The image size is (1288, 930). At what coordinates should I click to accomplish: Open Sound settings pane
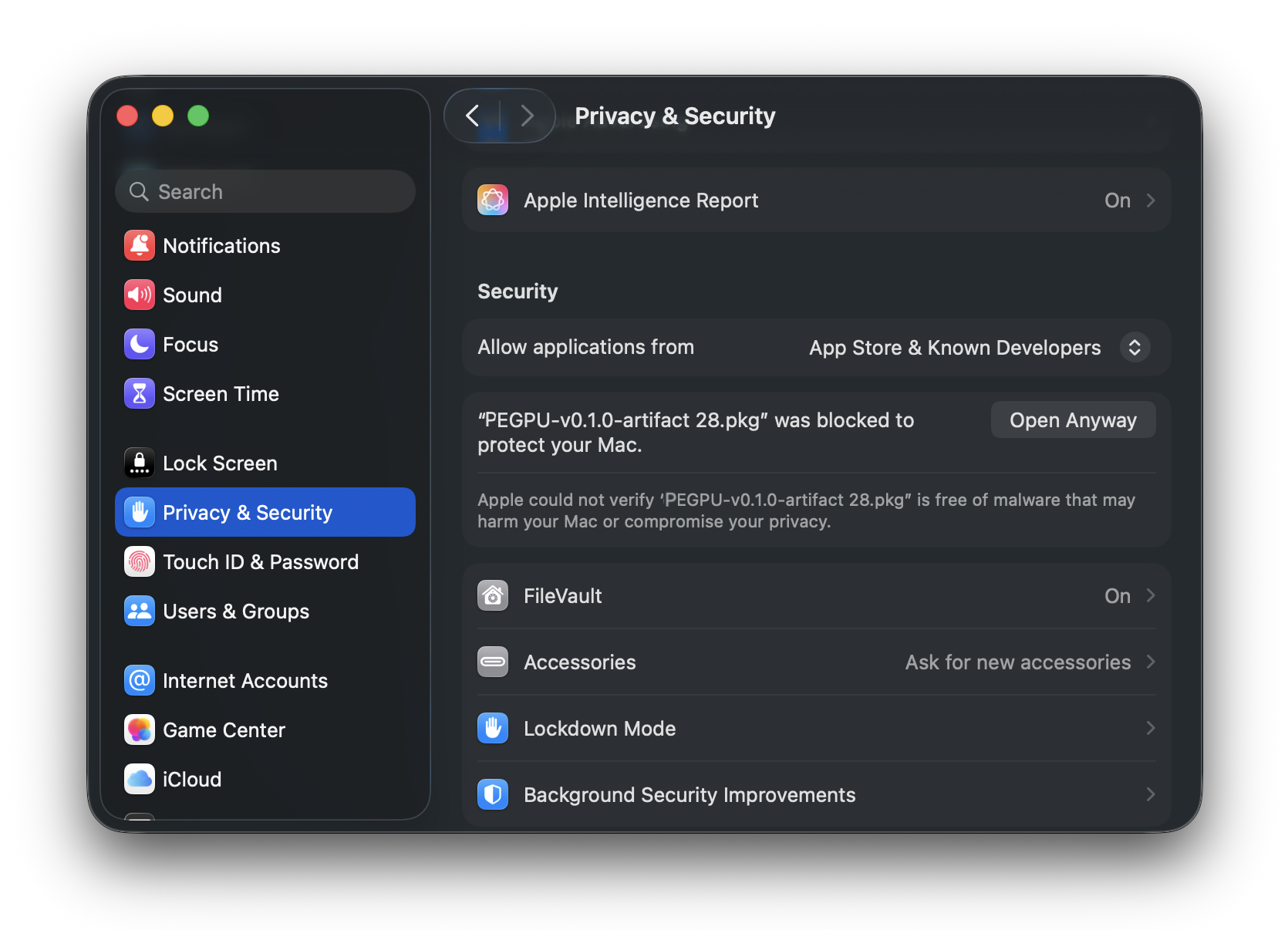(x=265, y=295)
